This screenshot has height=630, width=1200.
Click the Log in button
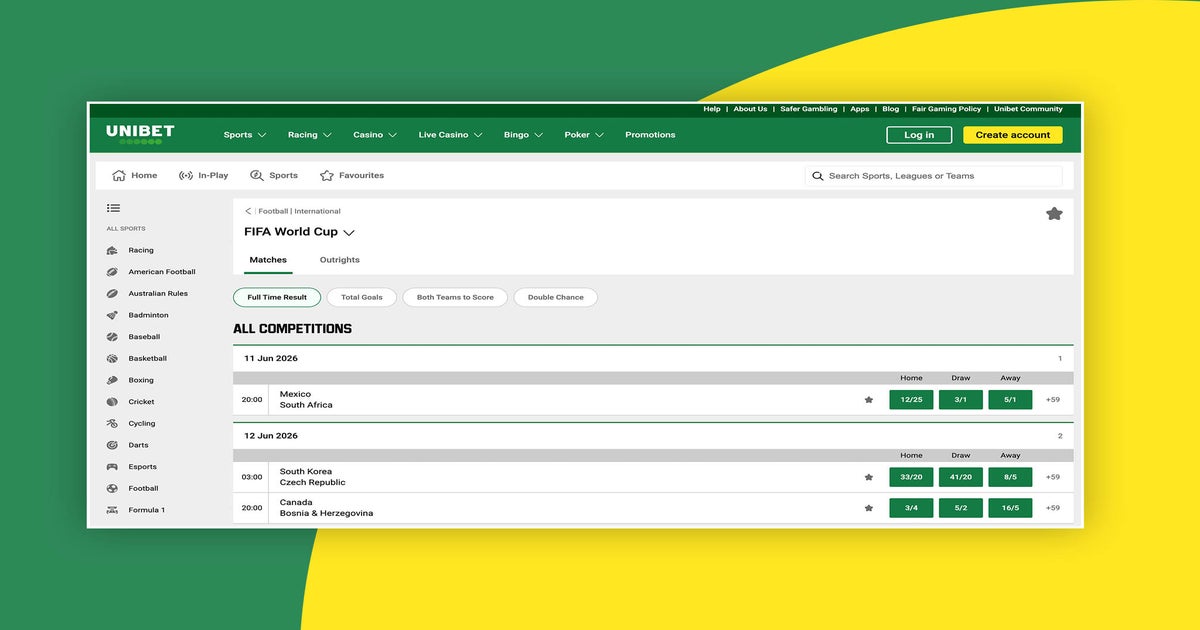pyautogui.click(x=919, y=135)
